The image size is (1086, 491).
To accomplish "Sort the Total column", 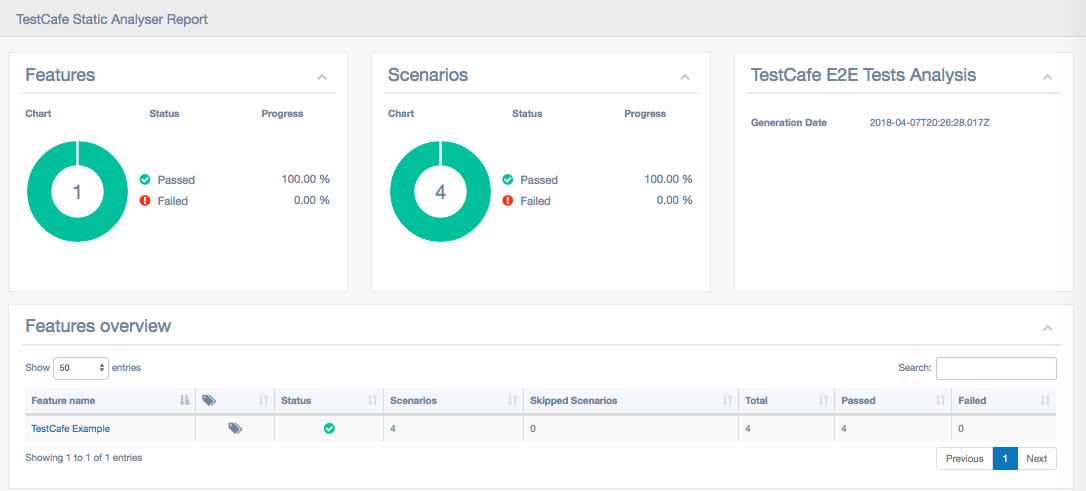I will (x=786, y=400).
